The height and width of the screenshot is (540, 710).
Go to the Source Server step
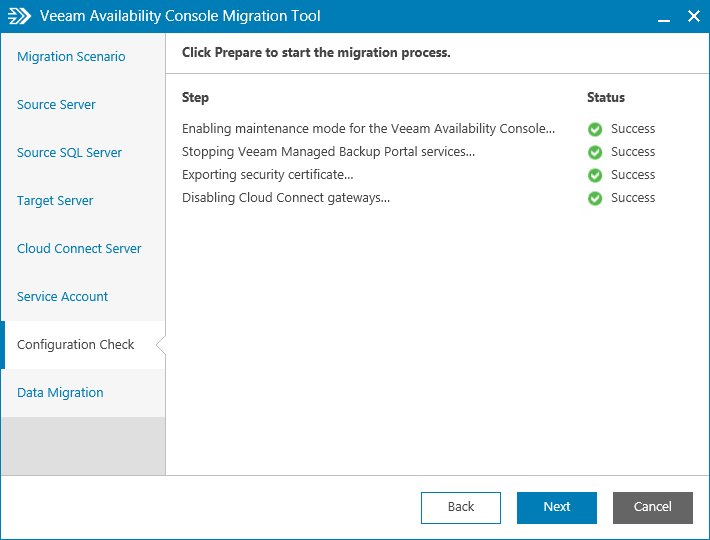click(56, 105)
